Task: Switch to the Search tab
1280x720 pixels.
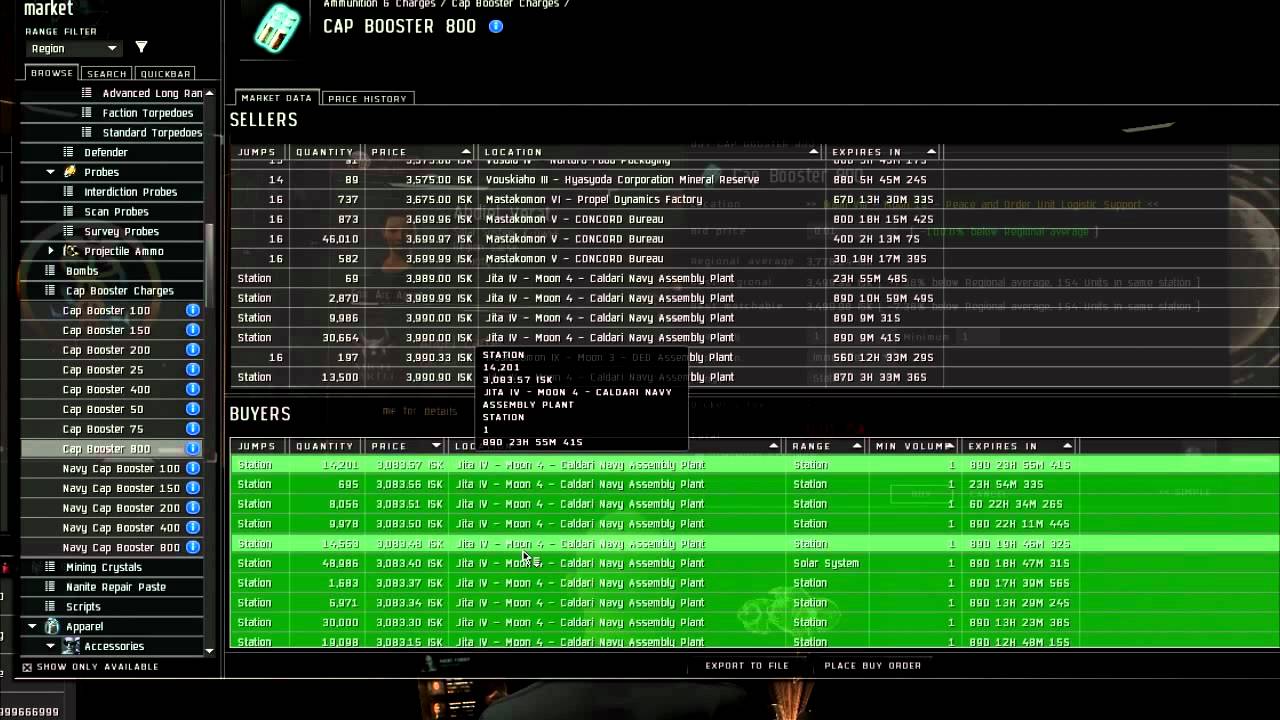Action: tap(106, 74)
